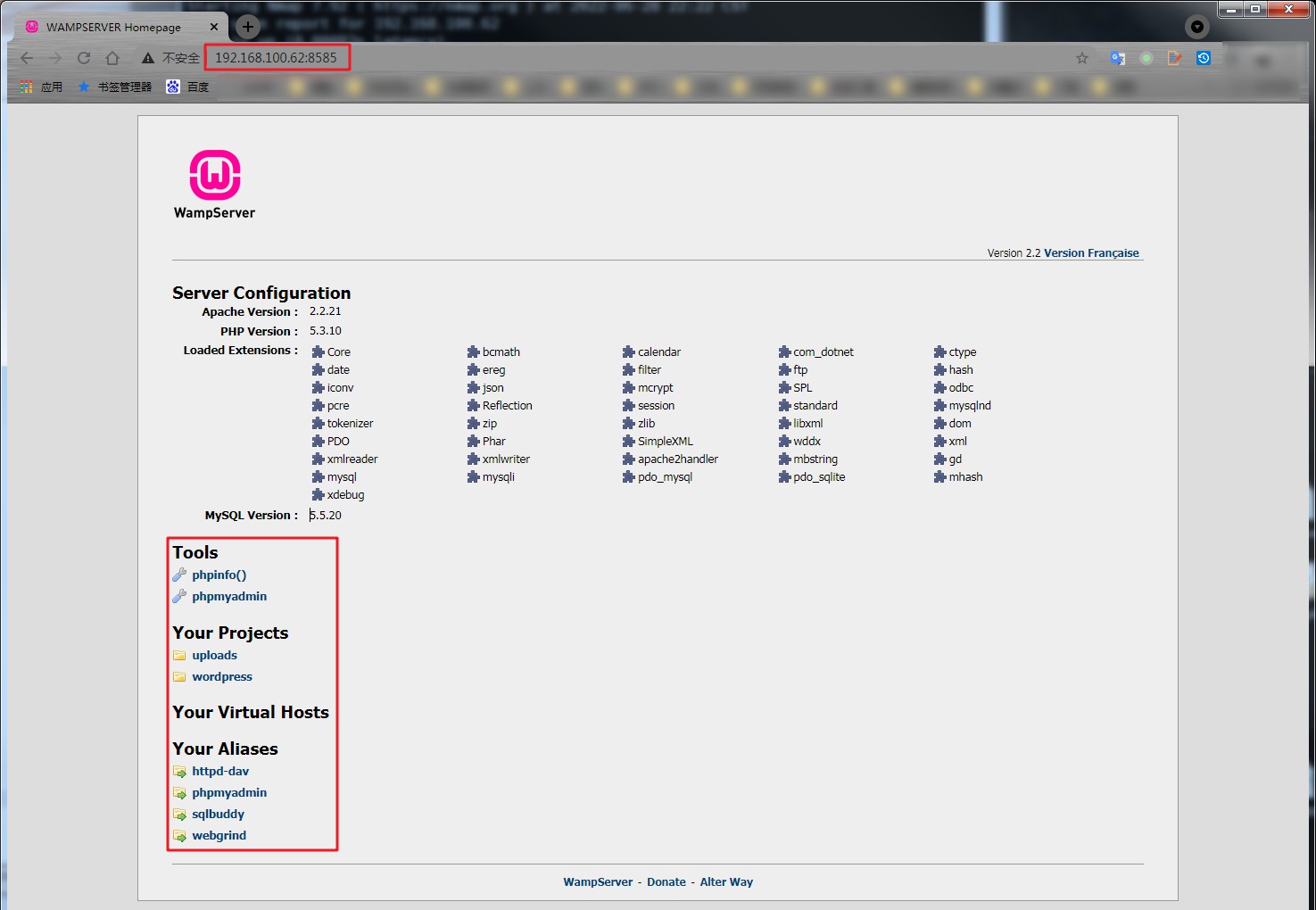Open the Baidu bookmark

point(187,87)
